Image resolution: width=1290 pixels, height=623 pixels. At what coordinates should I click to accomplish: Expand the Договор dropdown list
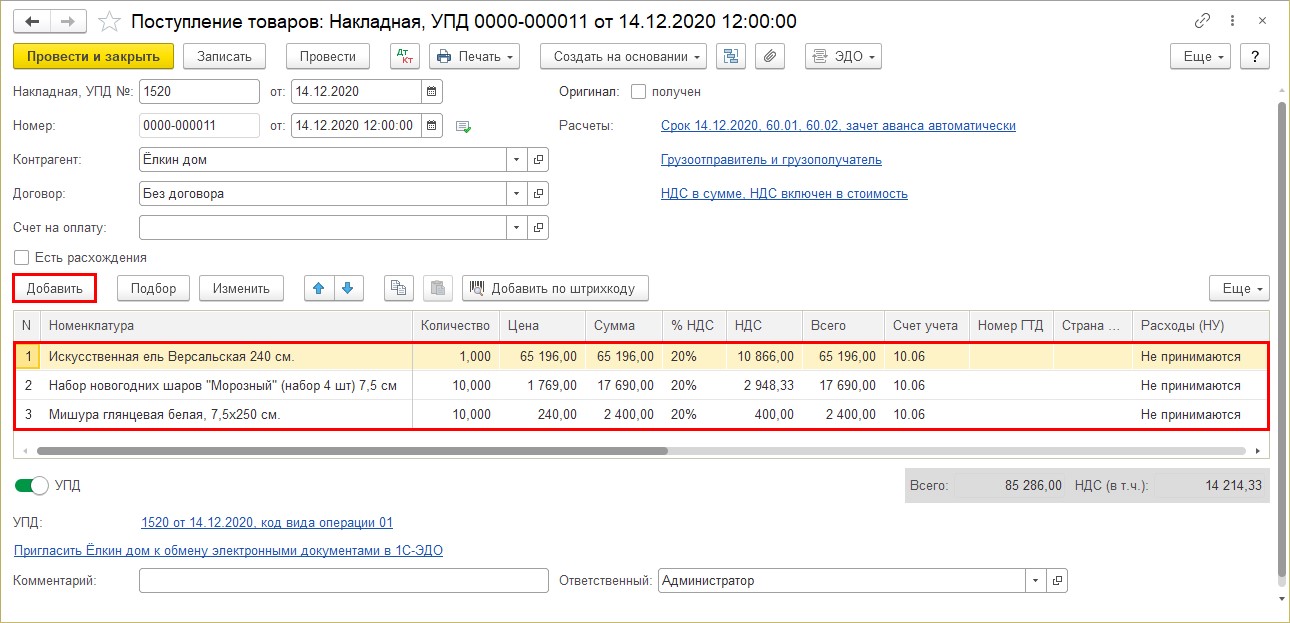(x=516, y=193)
